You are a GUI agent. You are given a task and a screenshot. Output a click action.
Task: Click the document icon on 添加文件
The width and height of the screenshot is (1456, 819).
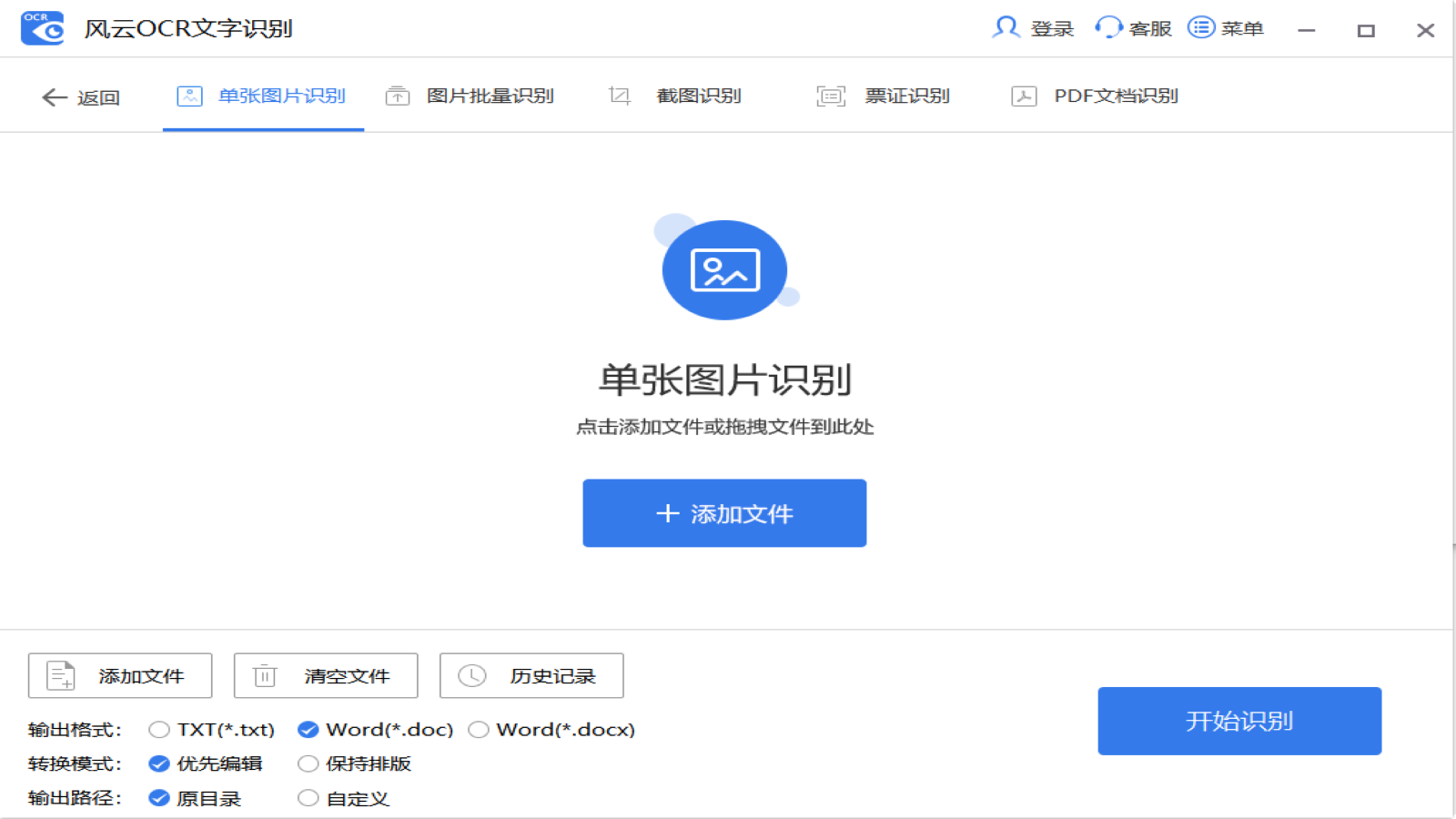point(59,675)
